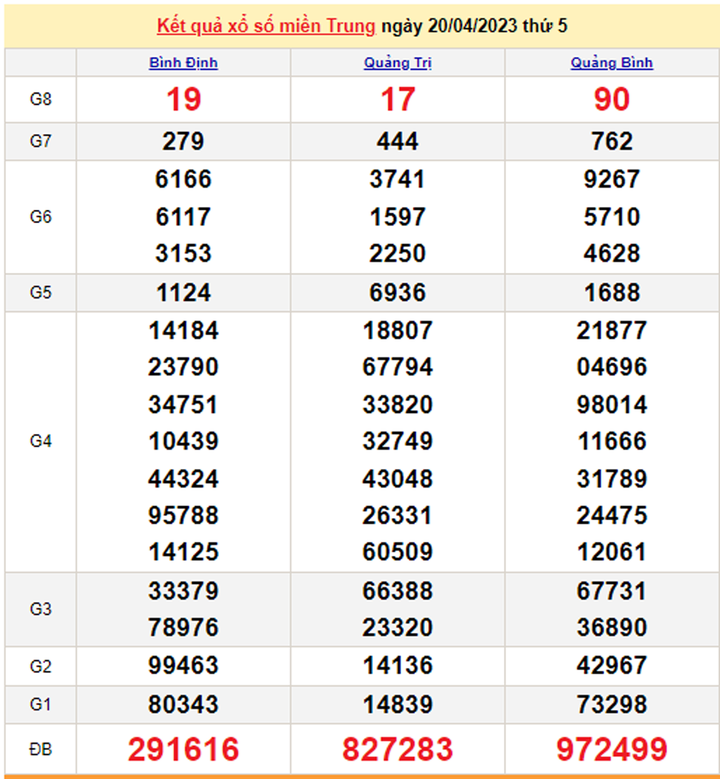Click the Quảng Trị column header link
This screenshot has height=779, width=720.
398,63
